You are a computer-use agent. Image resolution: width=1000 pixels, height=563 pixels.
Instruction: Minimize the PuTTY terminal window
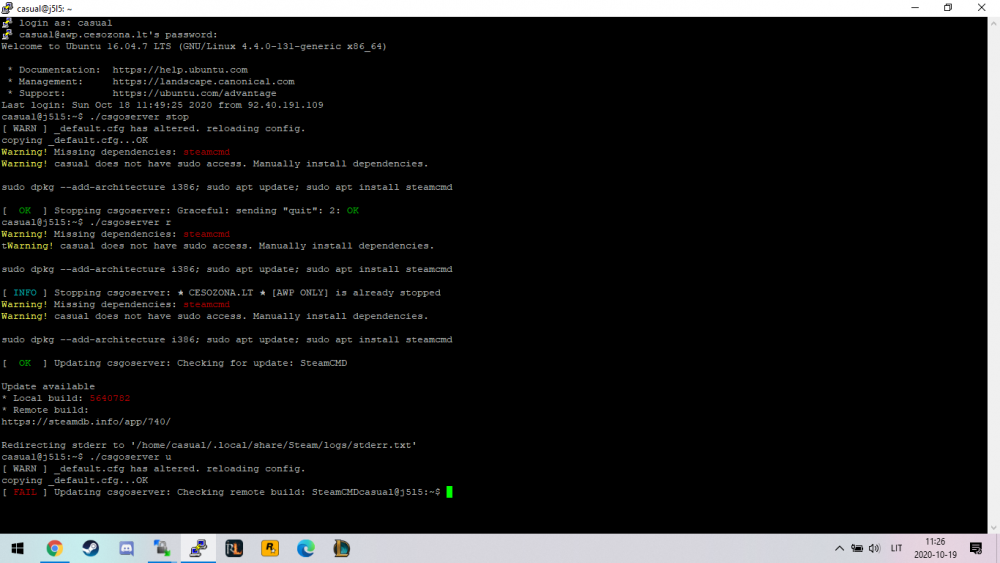coord(914,7)
